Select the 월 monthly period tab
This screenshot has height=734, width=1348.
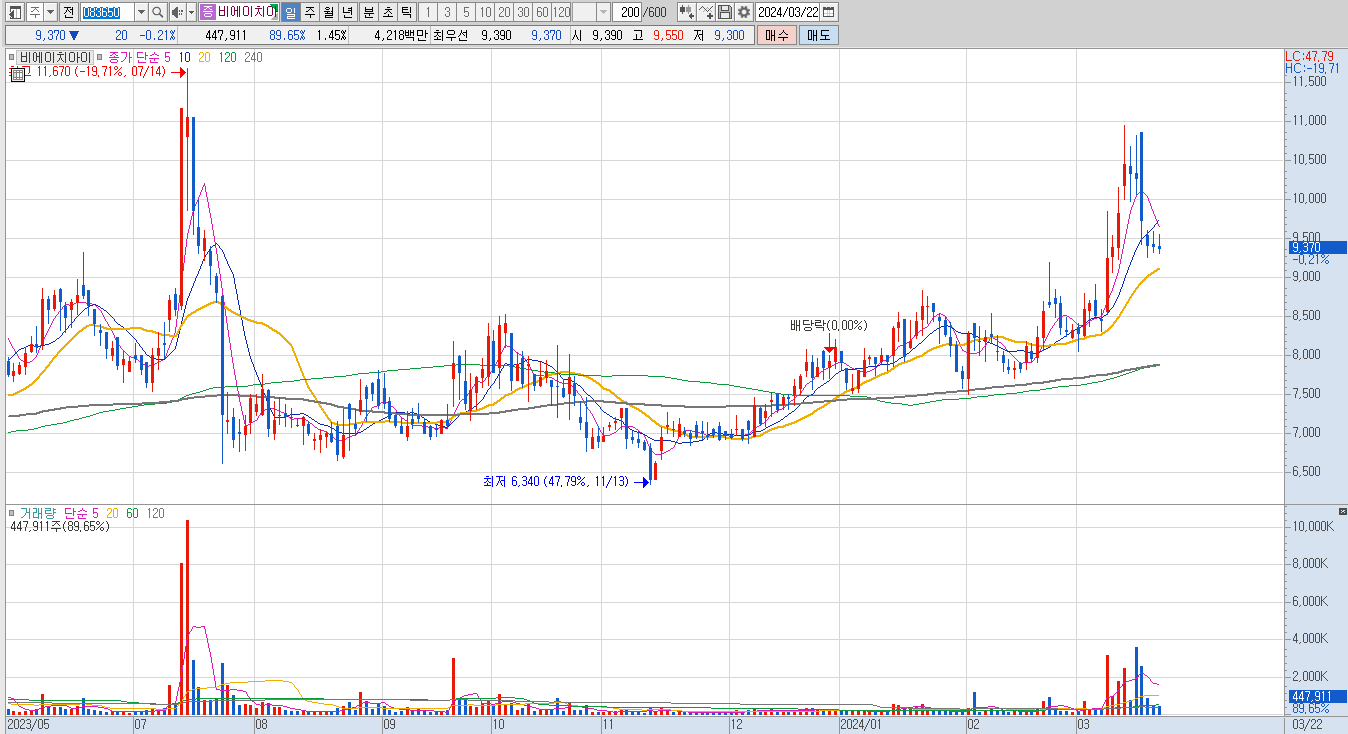tap(328, 12)
